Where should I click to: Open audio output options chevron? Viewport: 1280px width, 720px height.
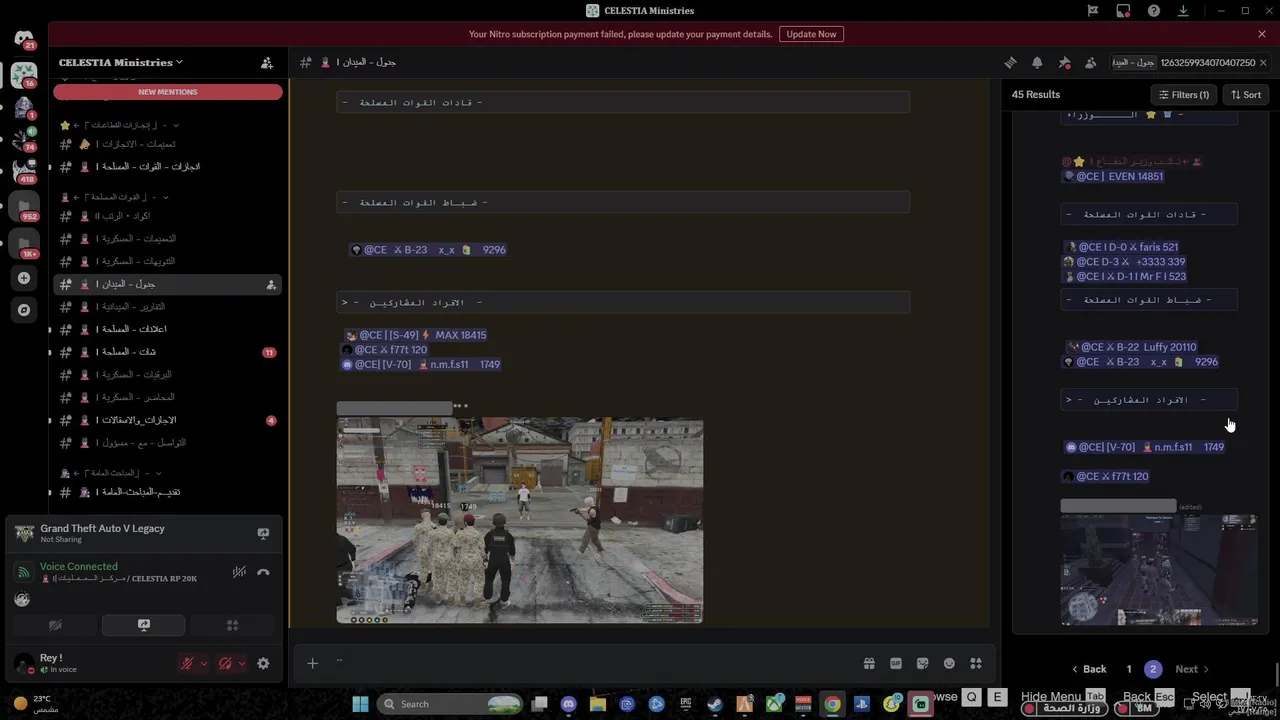point(242,663)
